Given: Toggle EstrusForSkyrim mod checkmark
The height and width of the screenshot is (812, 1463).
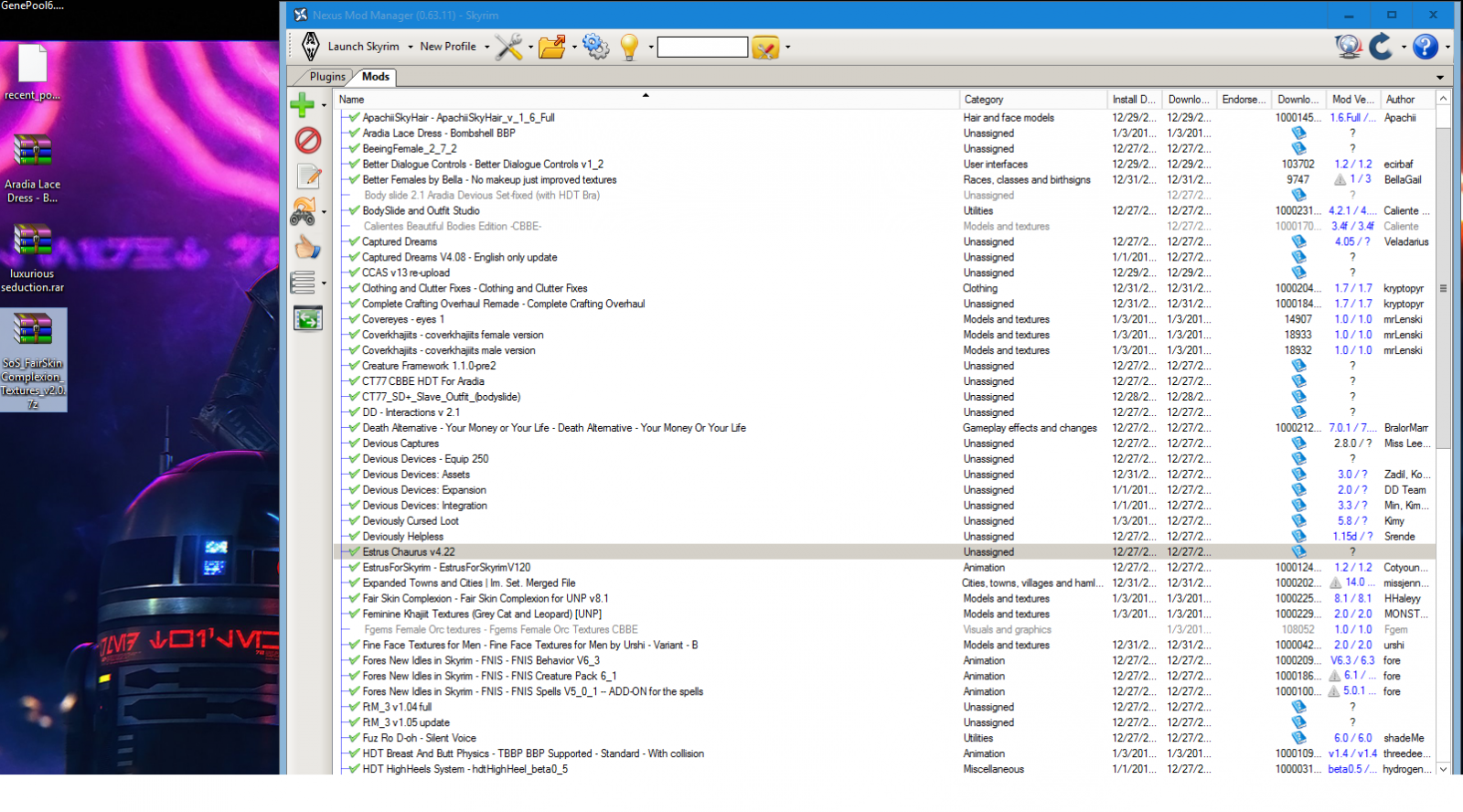Looking at the screenshot, I should click(353, 568).
